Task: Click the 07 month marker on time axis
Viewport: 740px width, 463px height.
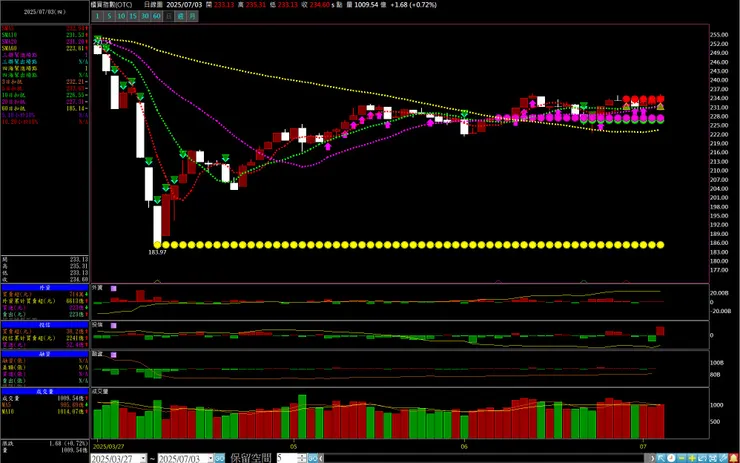Action: click(x=643, y=446)
